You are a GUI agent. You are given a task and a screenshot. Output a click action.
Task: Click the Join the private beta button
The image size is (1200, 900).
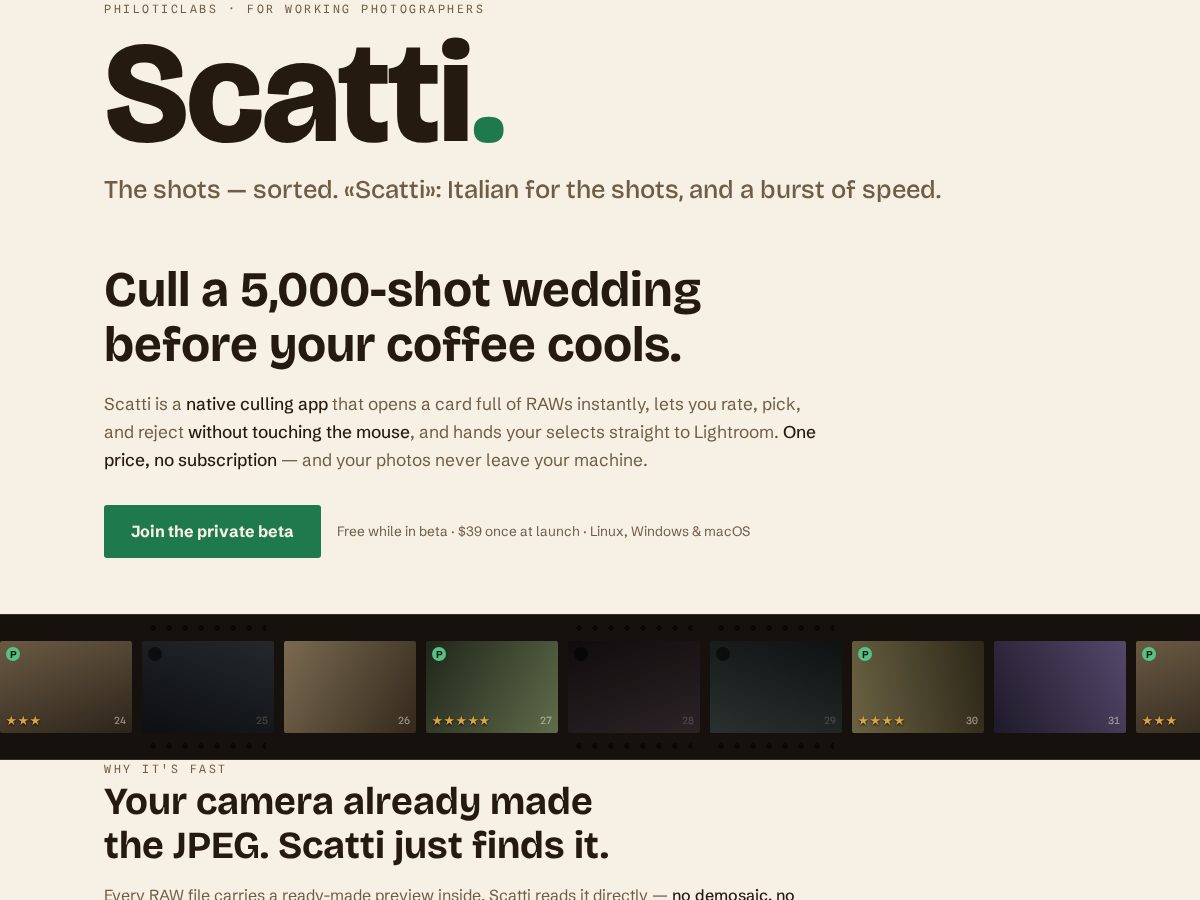click(x=212, y=531)
